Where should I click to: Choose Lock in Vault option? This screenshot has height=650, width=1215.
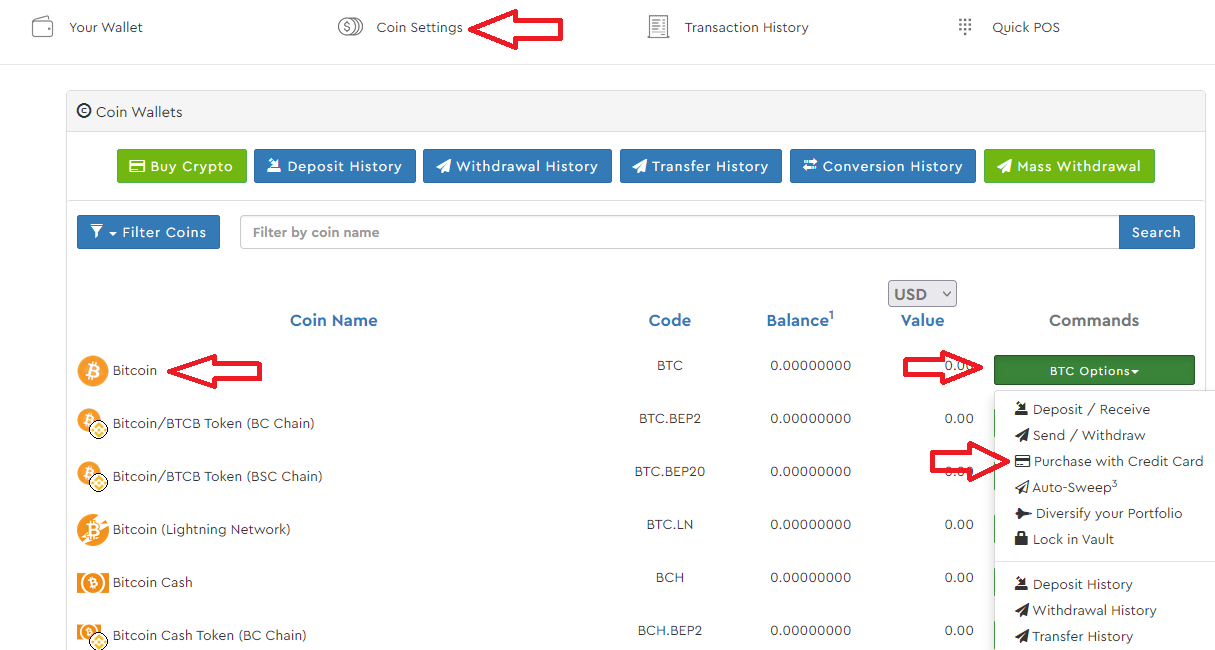(1064, 539)
